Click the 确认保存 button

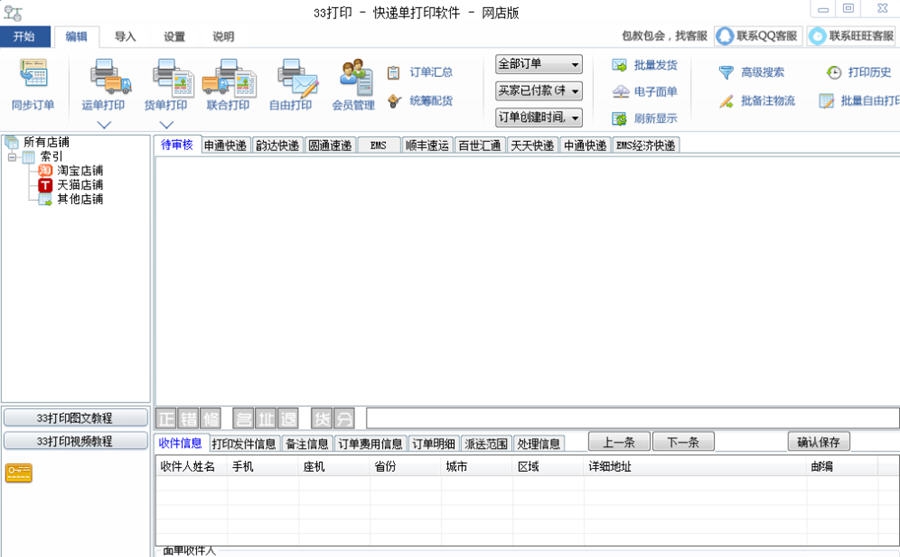click(819, 442)
